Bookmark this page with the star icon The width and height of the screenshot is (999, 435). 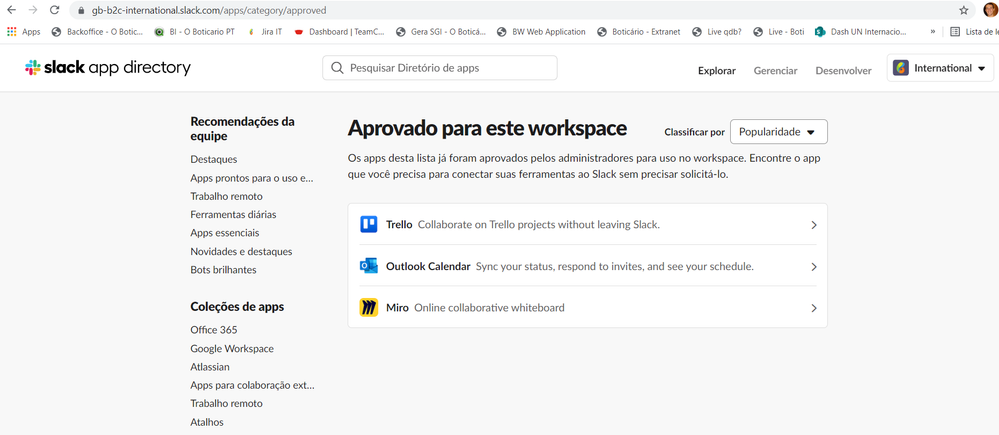[963, 10]
